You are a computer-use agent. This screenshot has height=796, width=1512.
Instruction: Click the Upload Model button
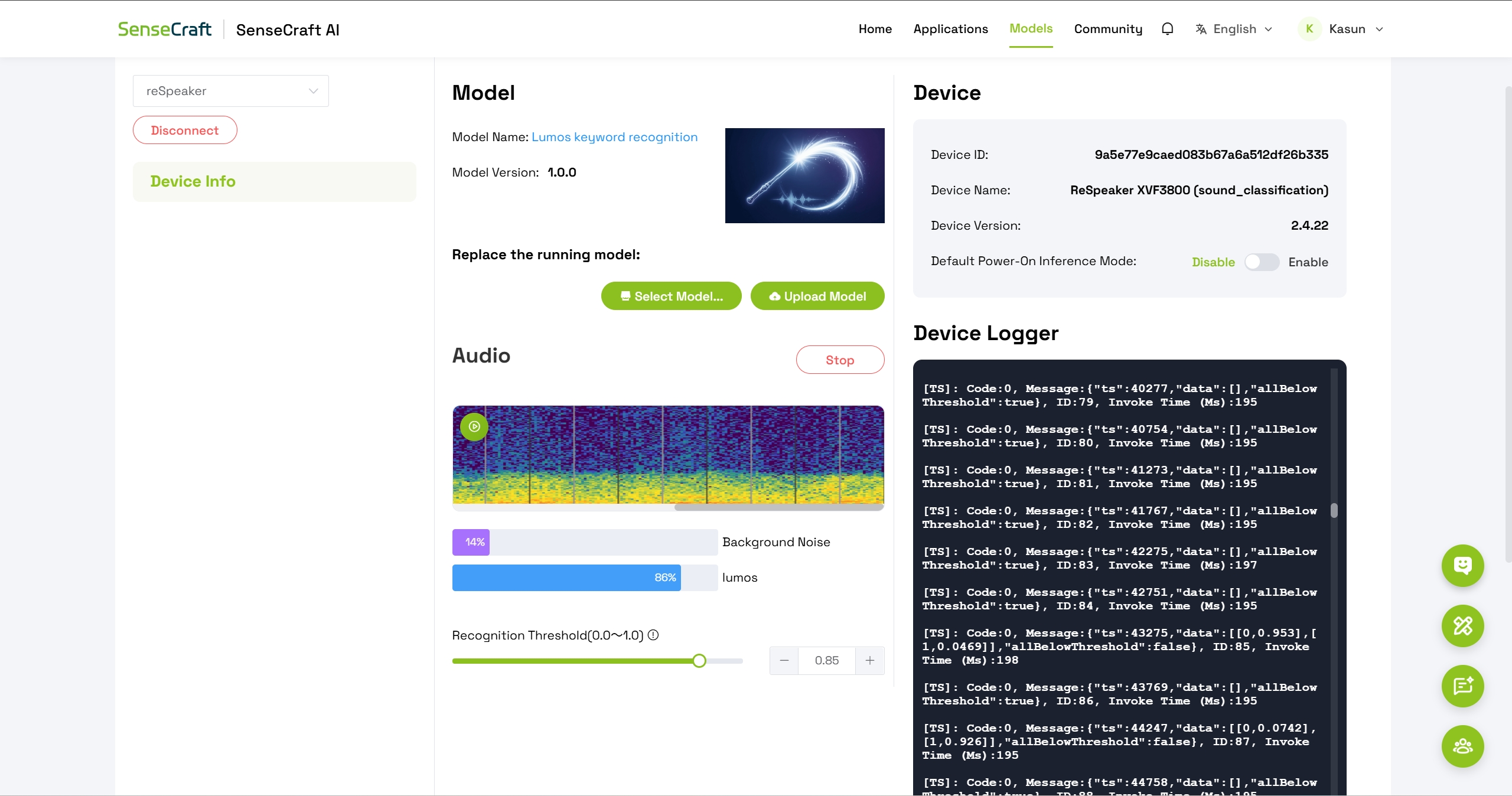coord(817,296)
